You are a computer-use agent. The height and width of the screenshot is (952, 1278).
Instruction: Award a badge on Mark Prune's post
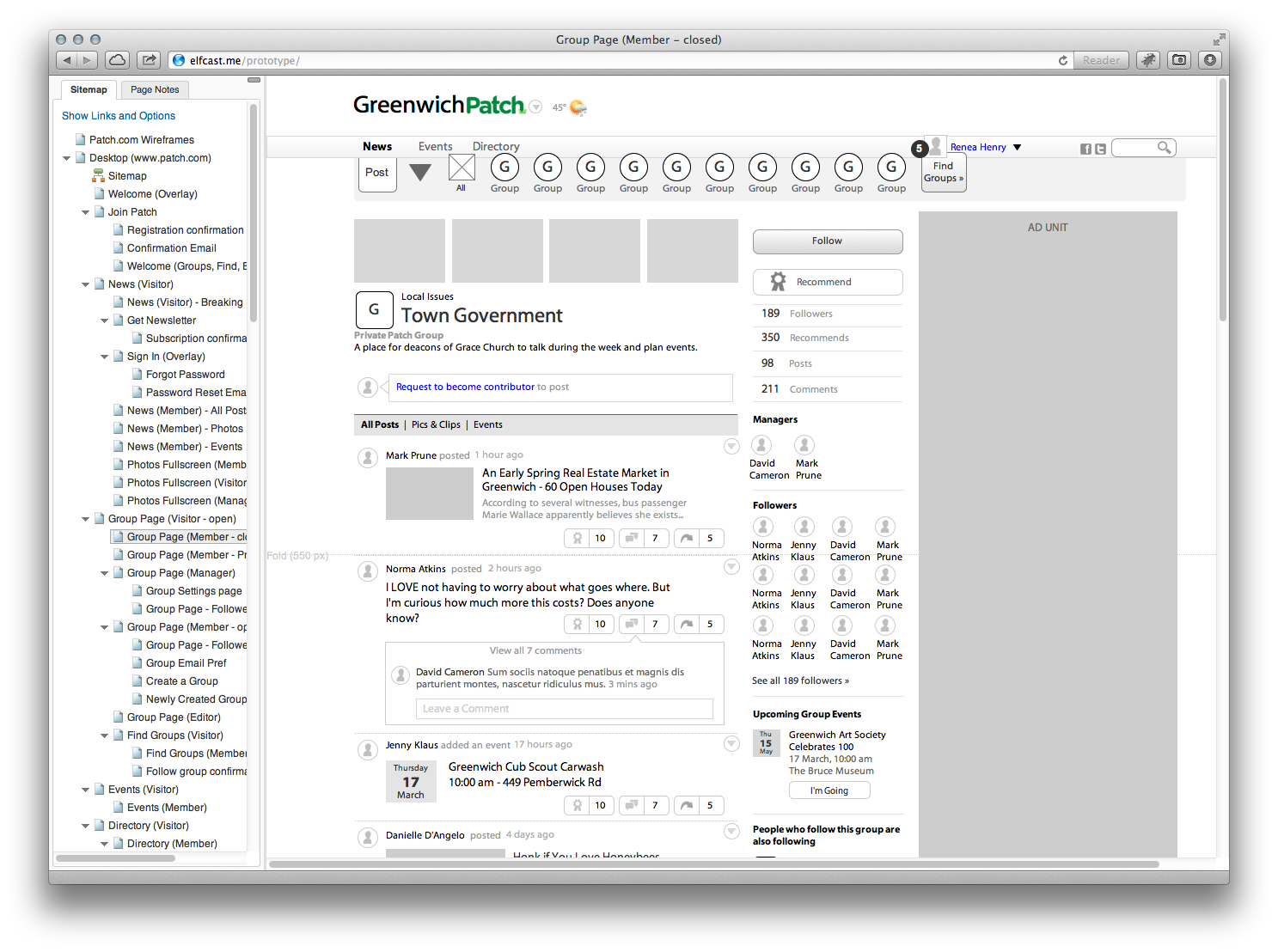coord(577,538)
